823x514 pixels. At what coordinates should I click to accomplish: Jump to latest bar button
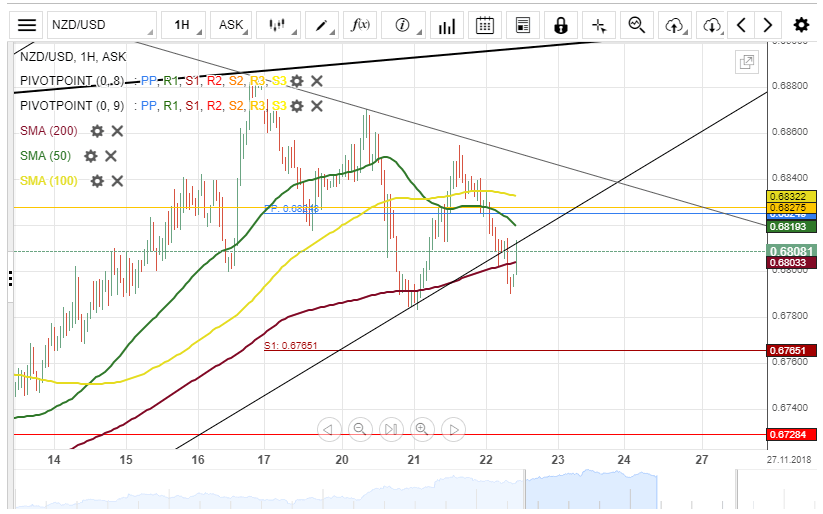pyautogui.click(x=391, y=429)
